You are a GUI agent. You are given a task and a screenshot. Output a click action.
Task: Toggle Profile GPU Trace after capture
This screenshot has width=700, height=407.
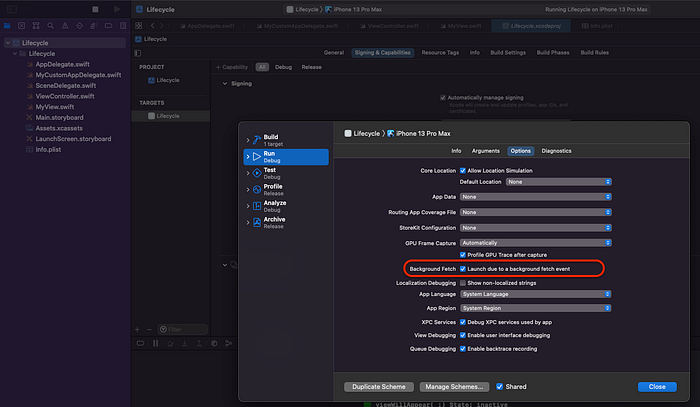tap(463, 255)
